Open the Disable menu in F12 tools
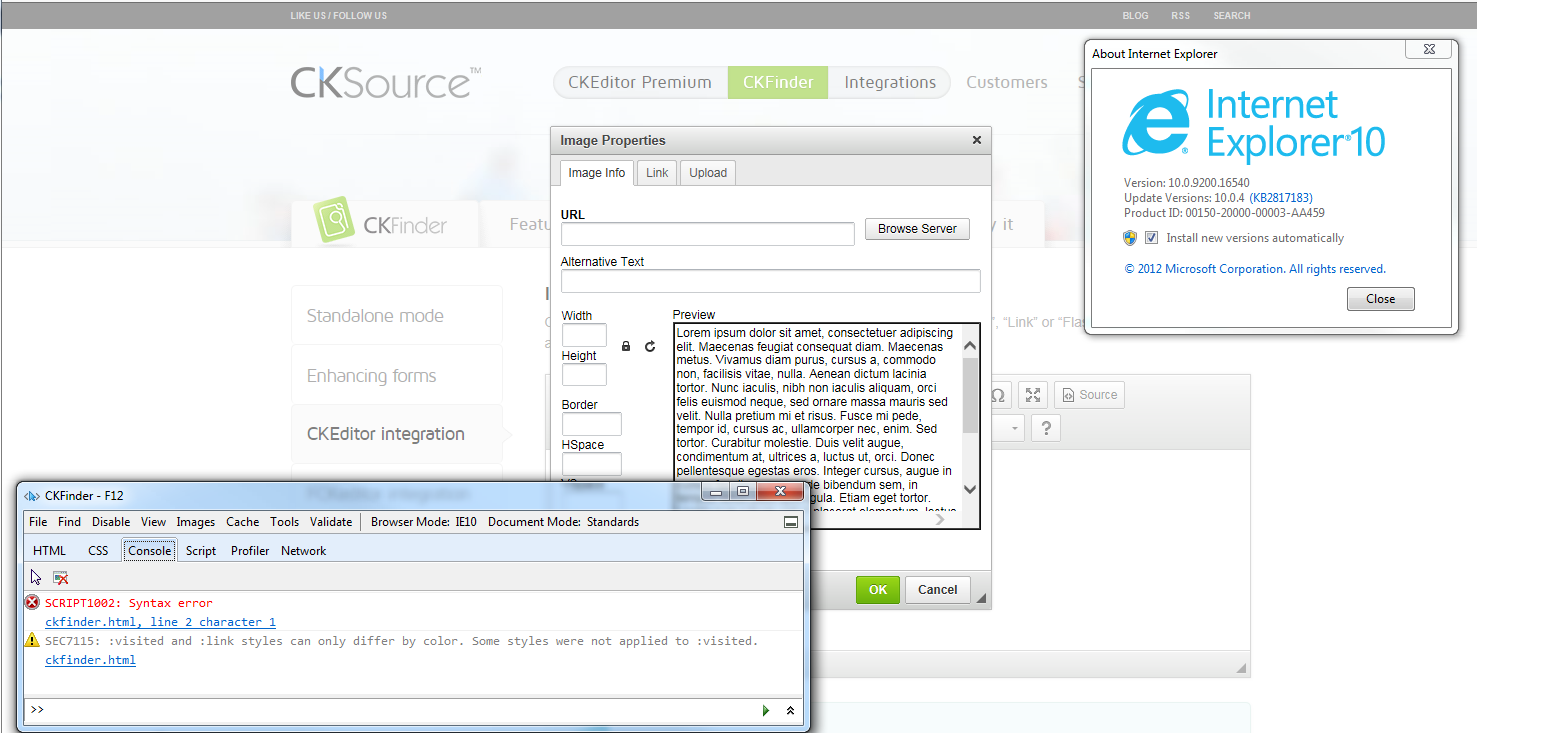Screen dimensions: 1563x733 (111, 522)
